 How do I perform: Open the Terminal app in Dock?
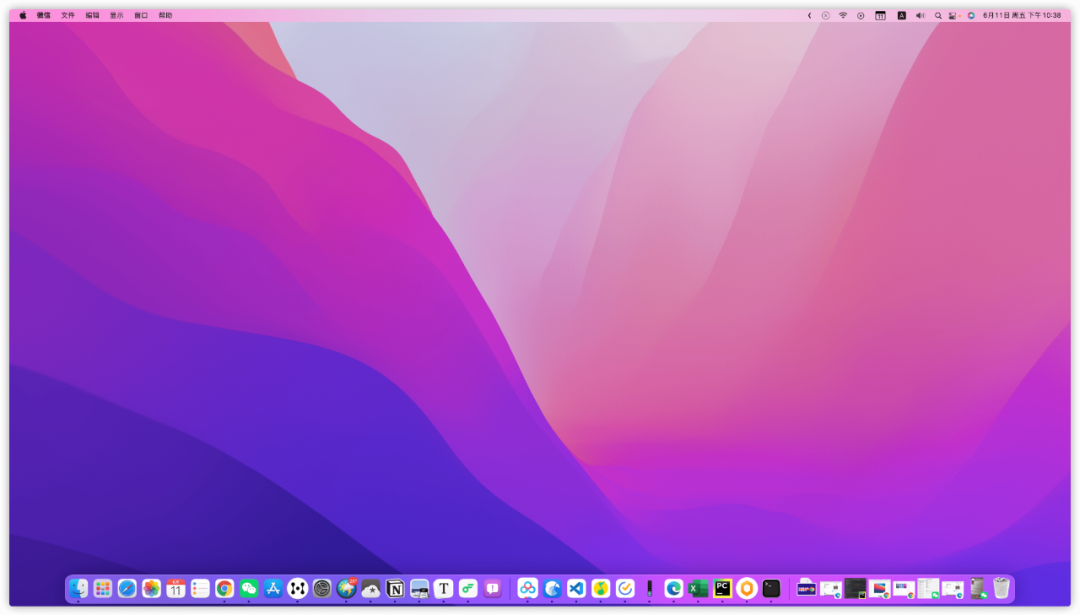(x=771, y=588)
